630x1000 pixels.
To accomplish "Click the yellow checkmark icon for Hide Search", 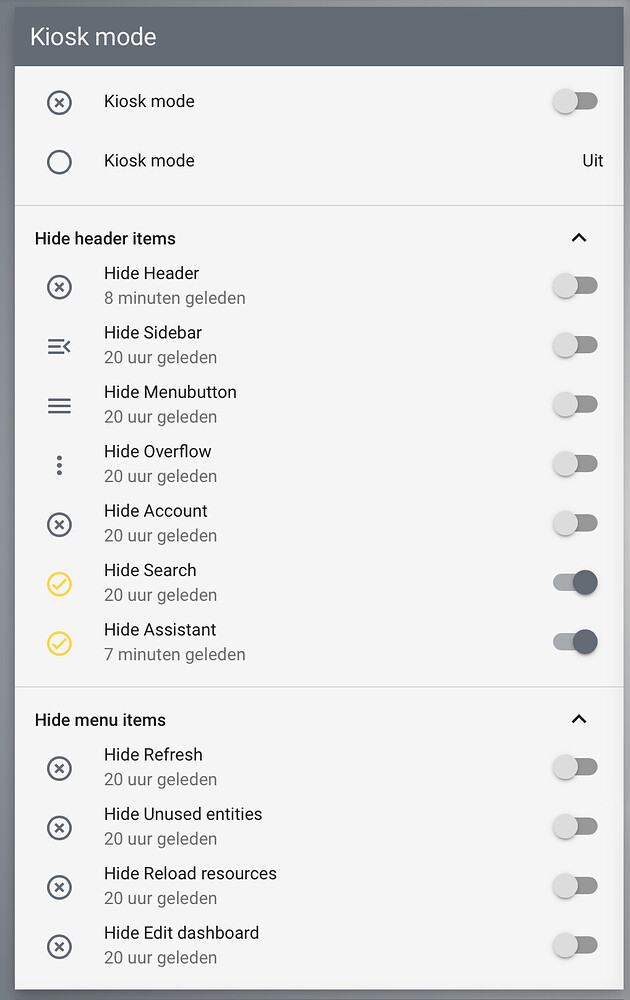I will click(x=59, y=584).
